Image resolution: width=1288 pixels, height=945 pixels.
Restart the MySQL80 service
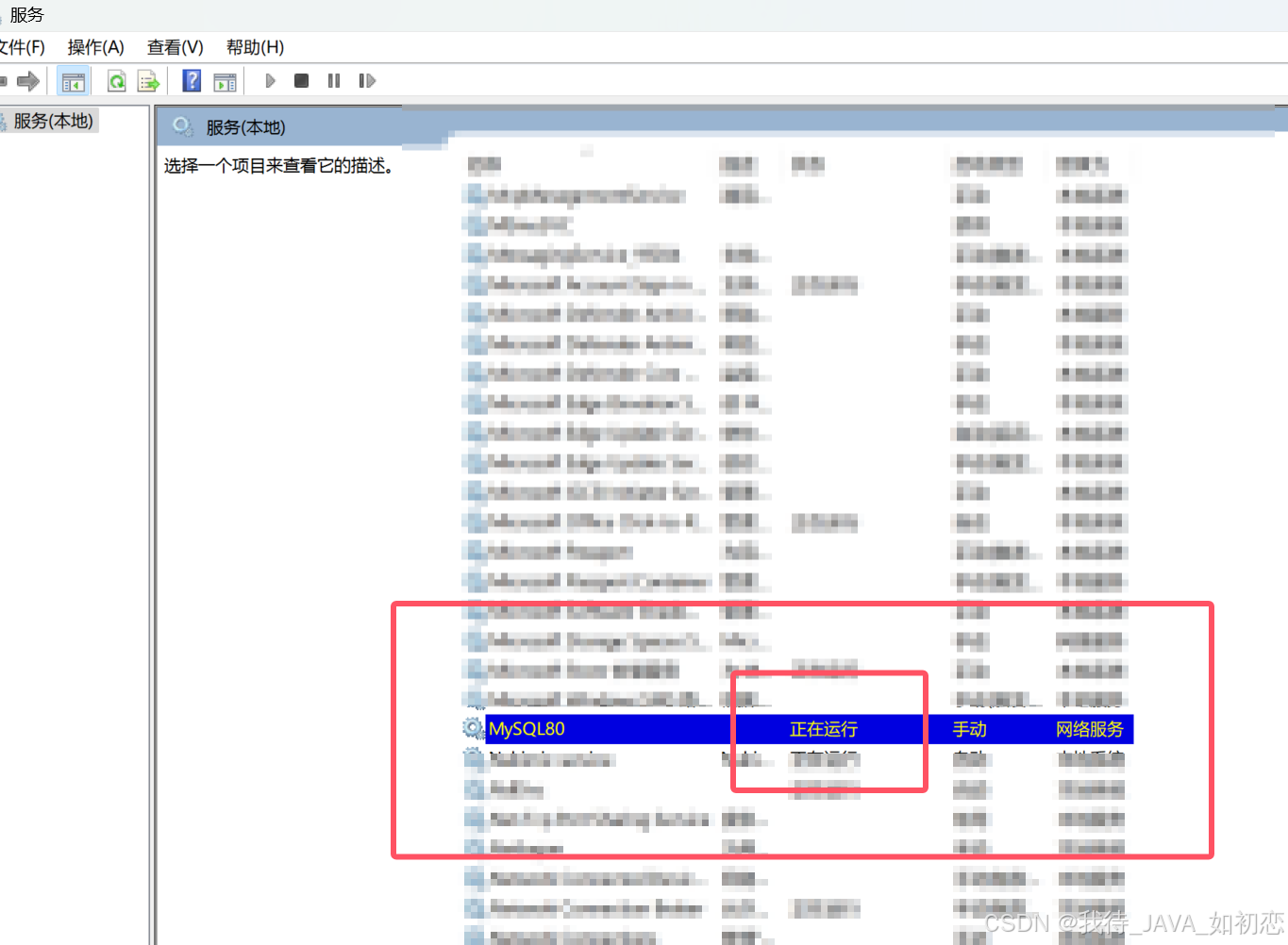[367, 80]
